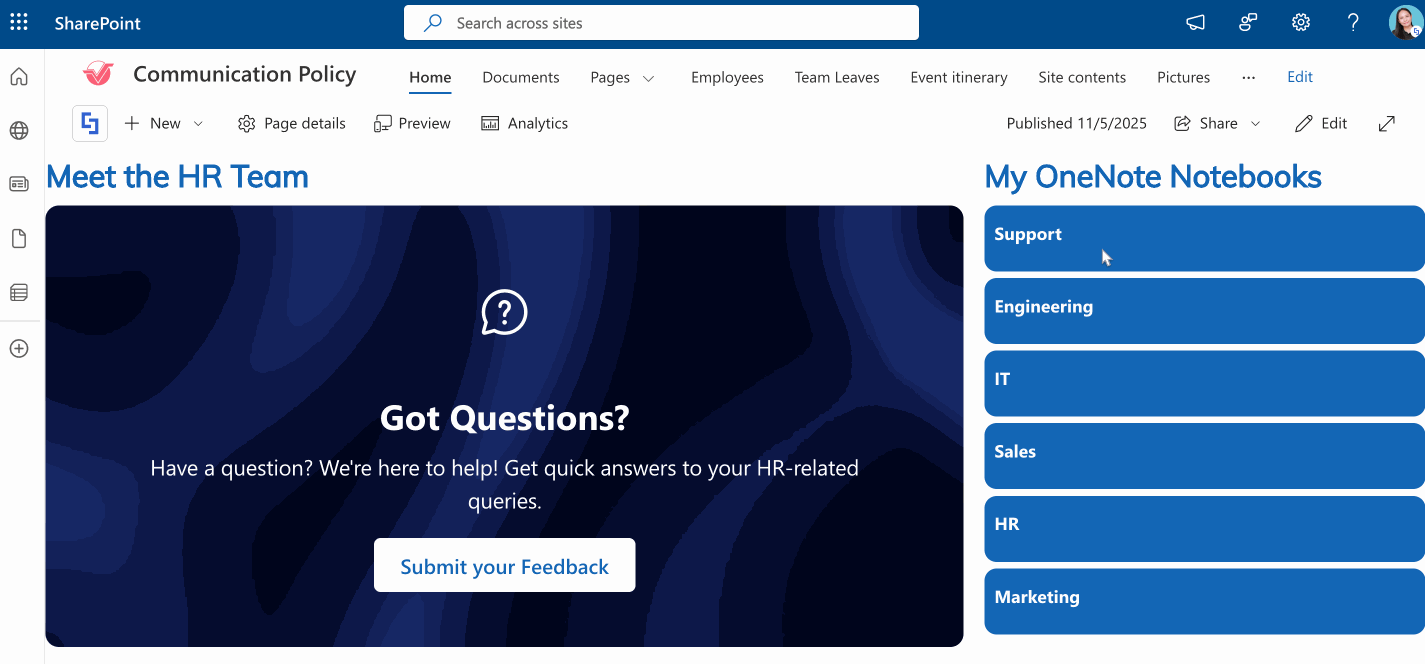The width and height of the screenshot is (1425, 664).
Task: Open the Employees navigation item
Action: coord(727,77)
